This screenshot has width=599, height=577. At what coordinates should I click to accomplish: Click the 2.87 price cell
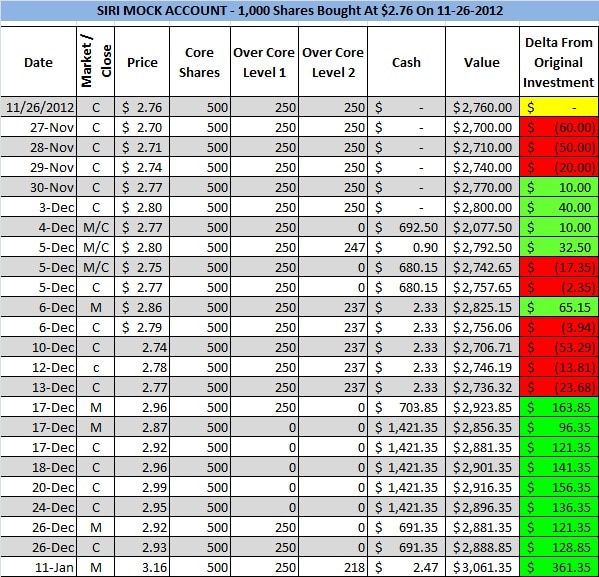click(x=142, y=427)
